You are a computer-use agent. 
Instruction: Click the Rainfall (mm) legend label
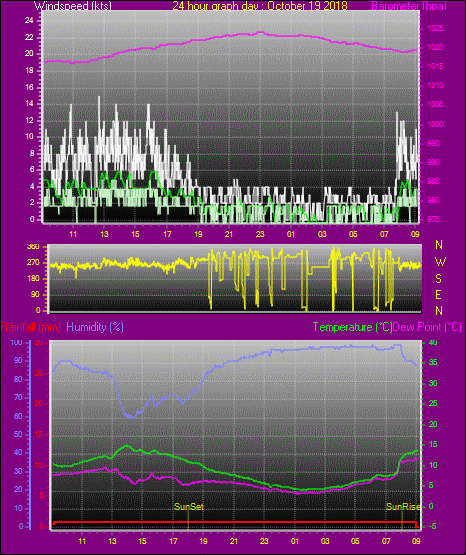coord(30,327)
